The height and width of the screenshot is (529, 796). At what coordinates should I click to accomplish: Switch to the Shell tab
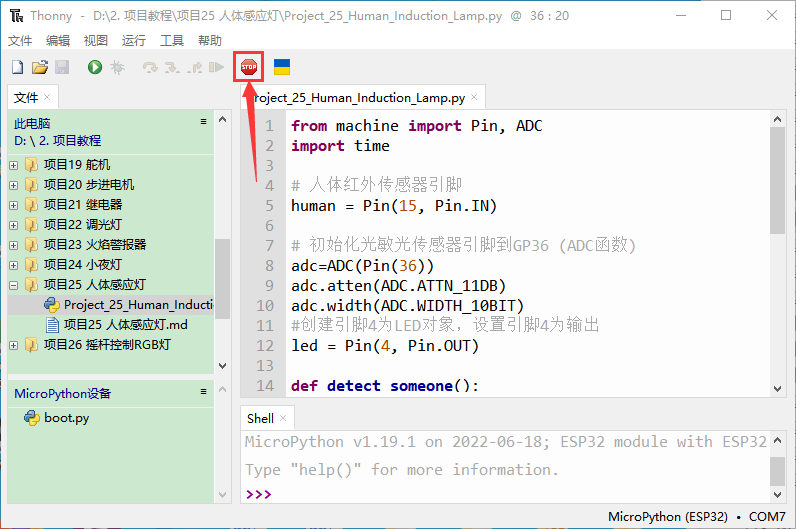(x=260, y=418)
